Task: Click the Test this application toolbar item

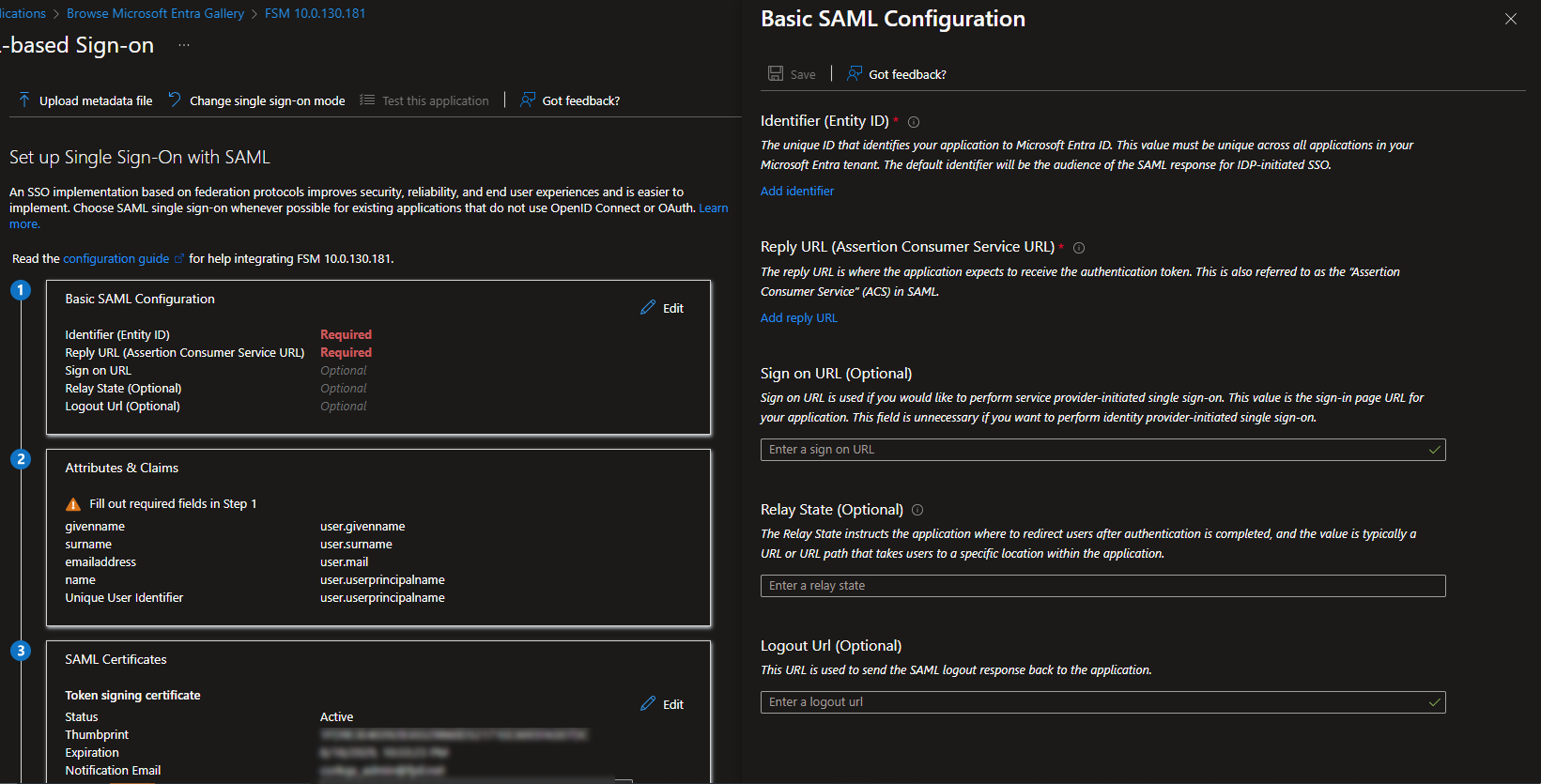Action: [x=435, y=100]
